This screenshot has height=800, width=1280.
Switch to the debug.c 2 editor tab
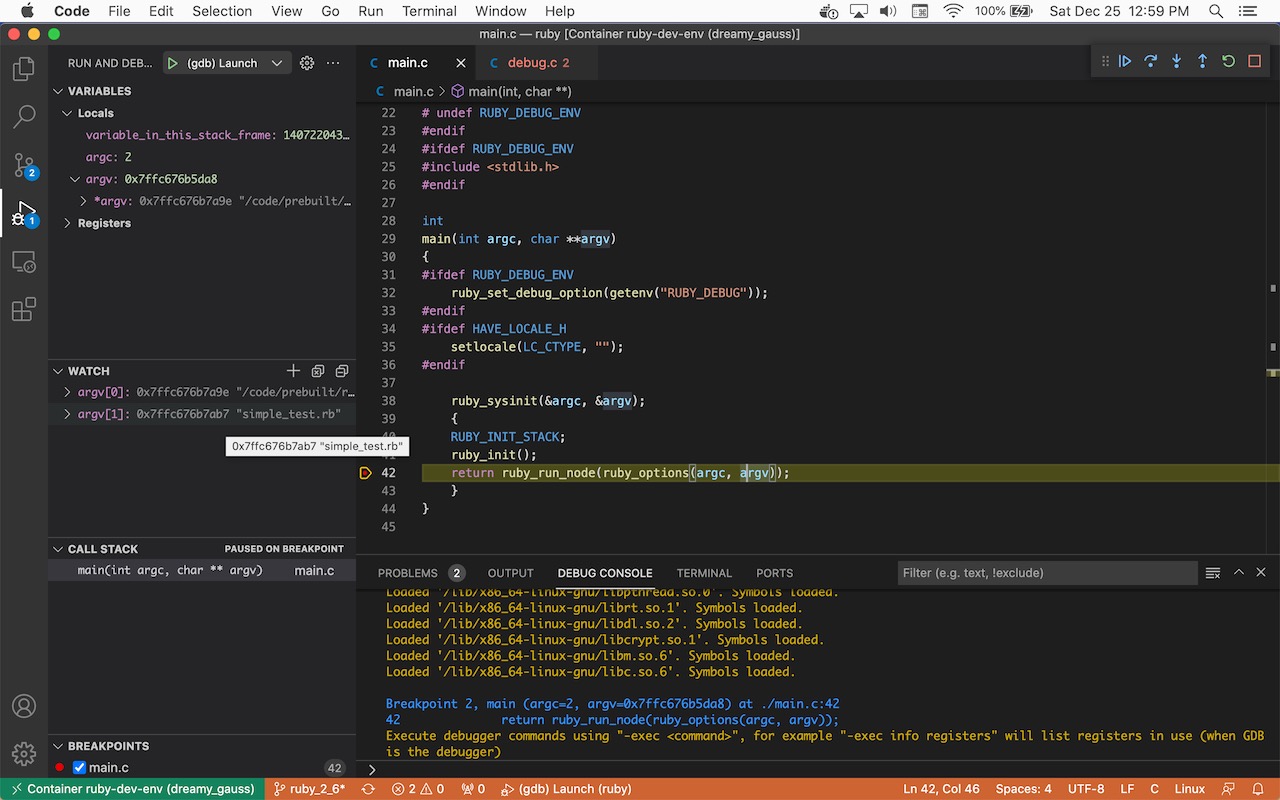[536, 61]
